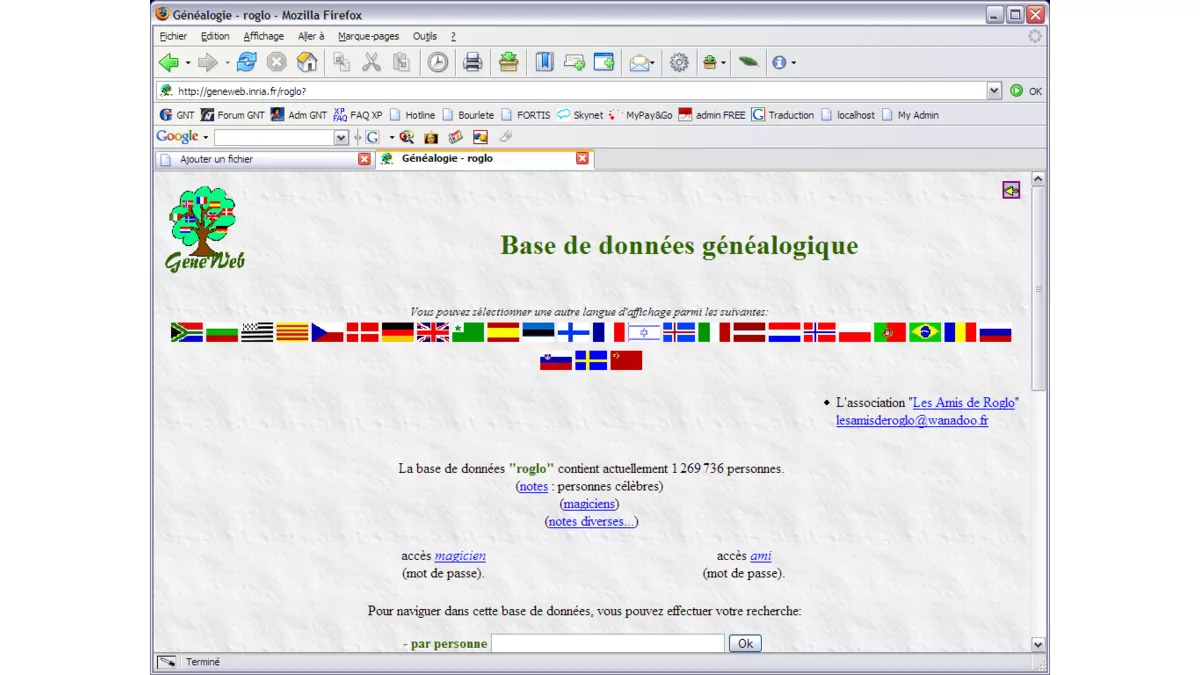Open the Marque-pages menu
The image size is (1200, 675).
click(368, 36)
